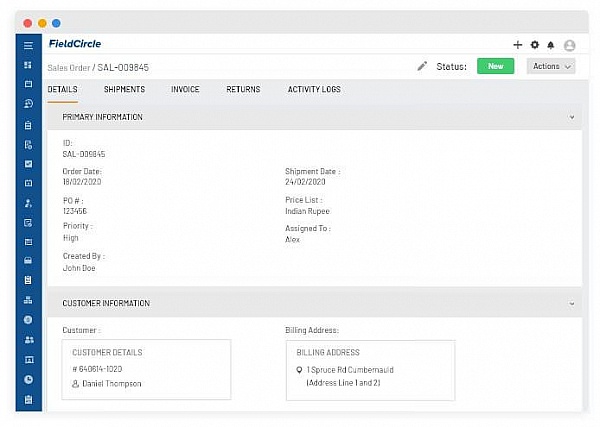Click customer name Daniel Thompson
This screenshot has height=427, width=600.
coord(112,384)
